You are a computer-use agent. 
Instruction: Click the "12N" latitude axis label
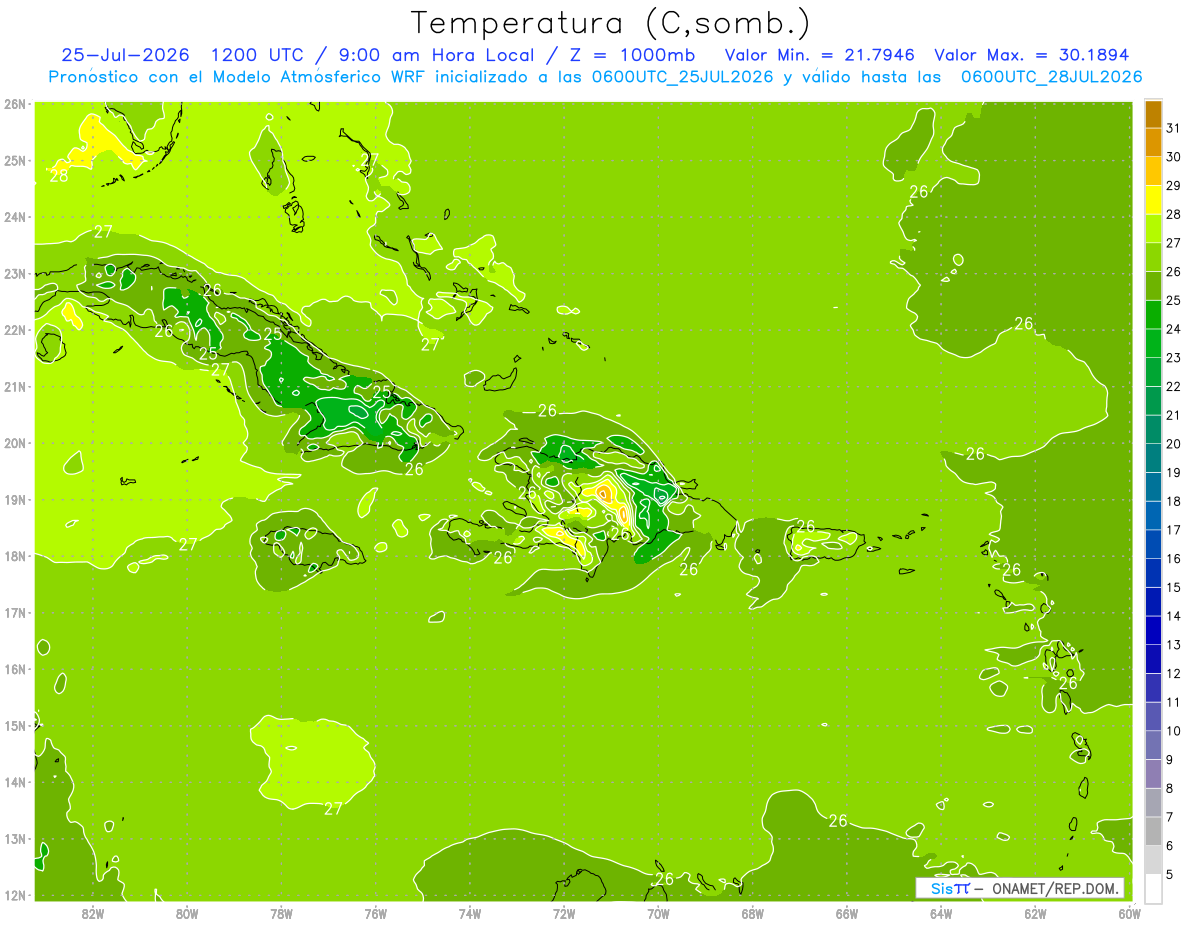coord(15,895)
